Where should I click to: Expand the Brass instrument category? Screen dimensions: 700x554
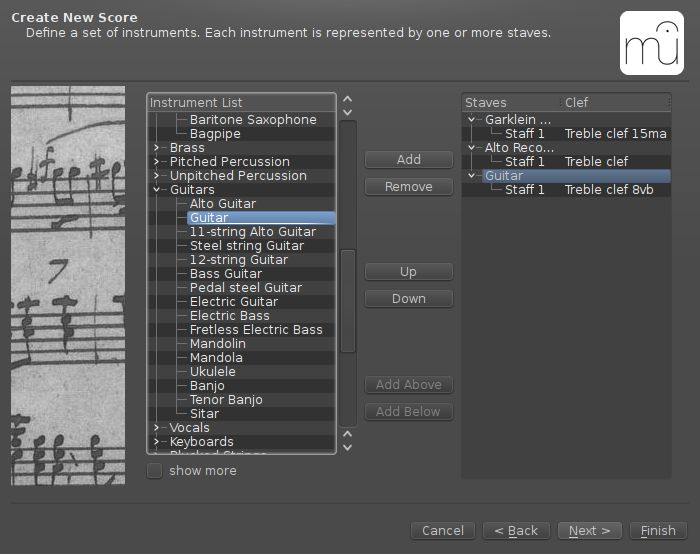click(x=157, y=148)
